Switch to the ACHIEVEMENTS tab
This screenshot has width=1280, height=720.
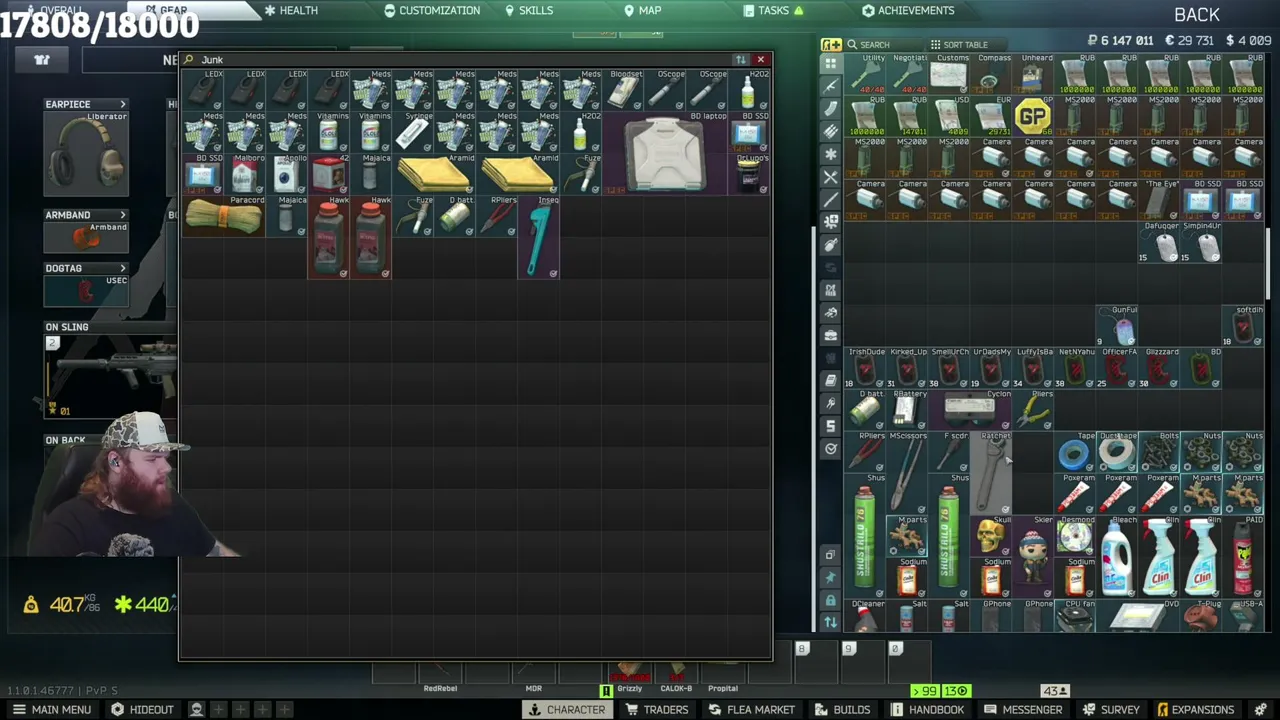click(908, 10)
